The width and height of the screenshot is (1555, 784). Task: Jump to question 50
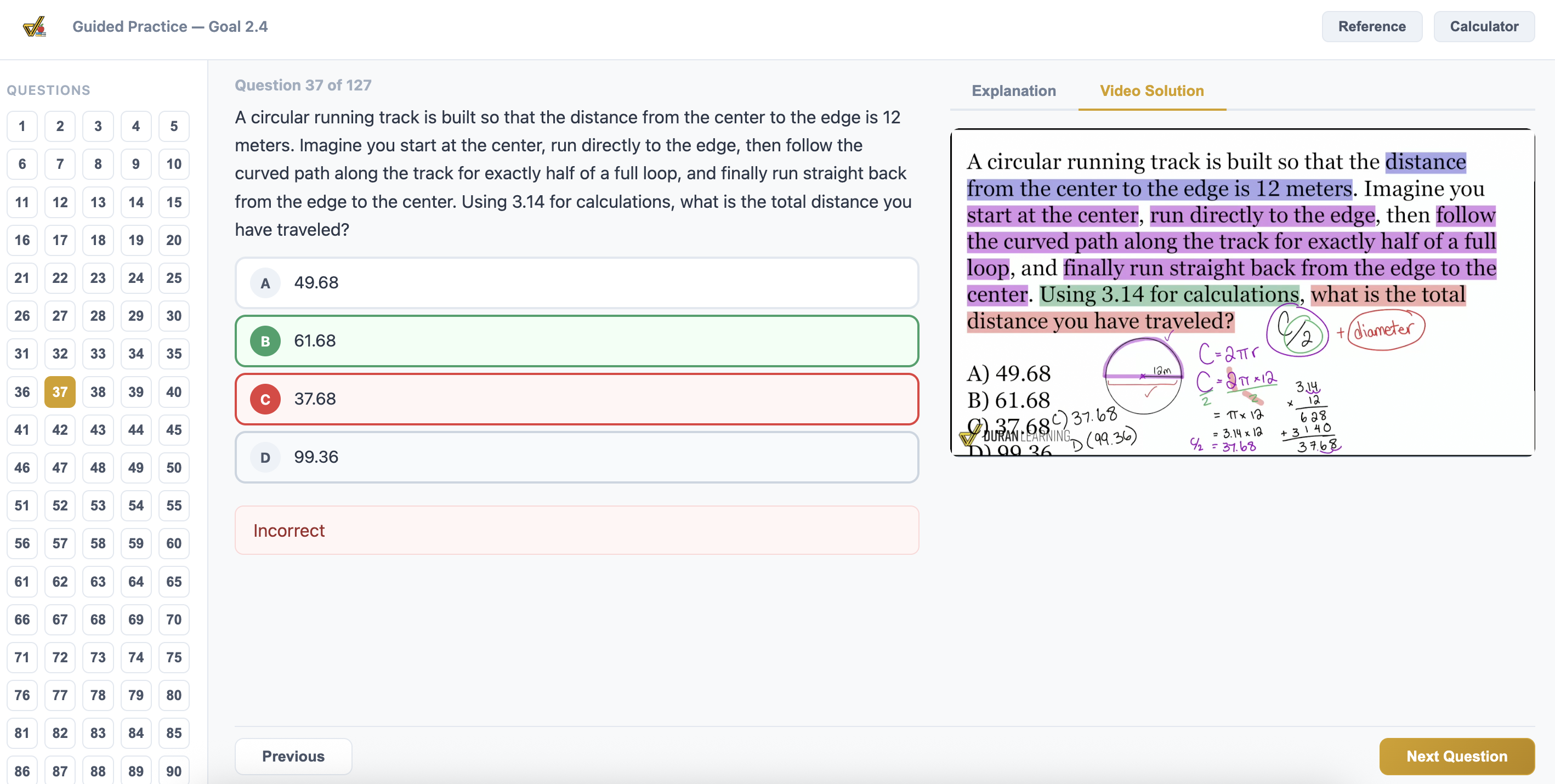pos(174,468)
